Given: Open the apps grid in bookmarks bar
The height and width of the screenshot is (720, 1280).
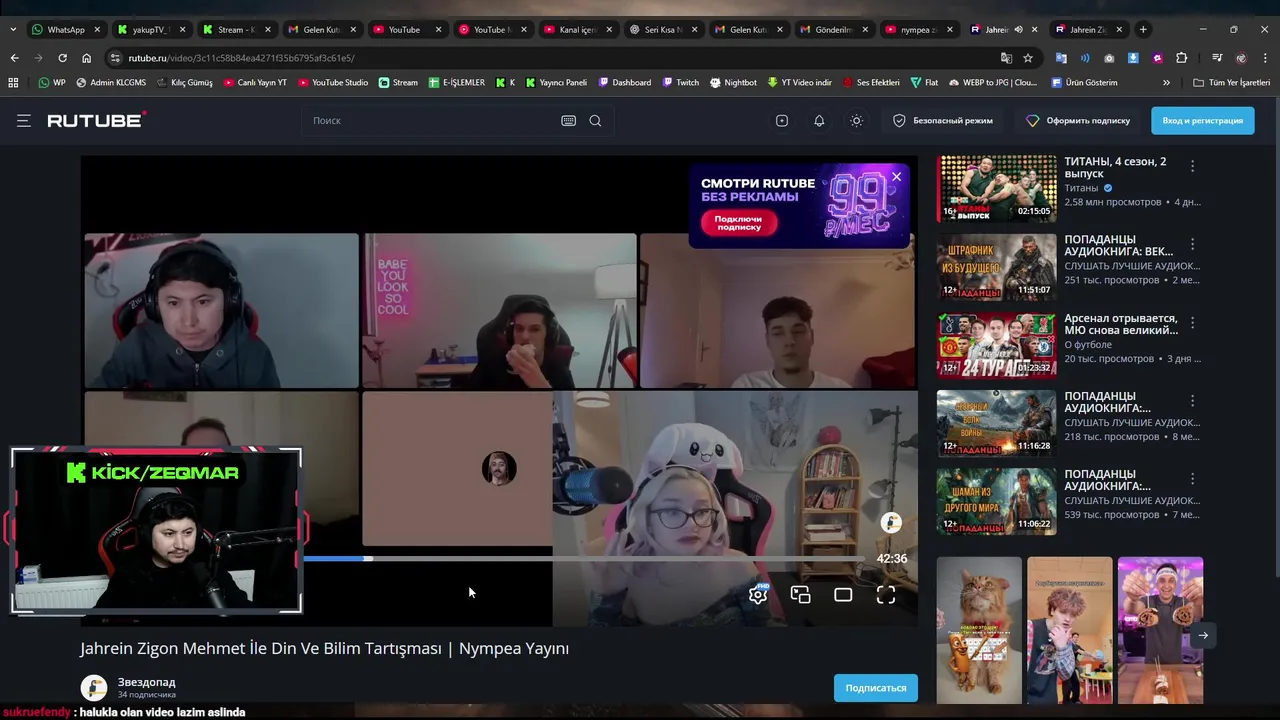Looking at the screenshot, I should [x=13, y=83].
